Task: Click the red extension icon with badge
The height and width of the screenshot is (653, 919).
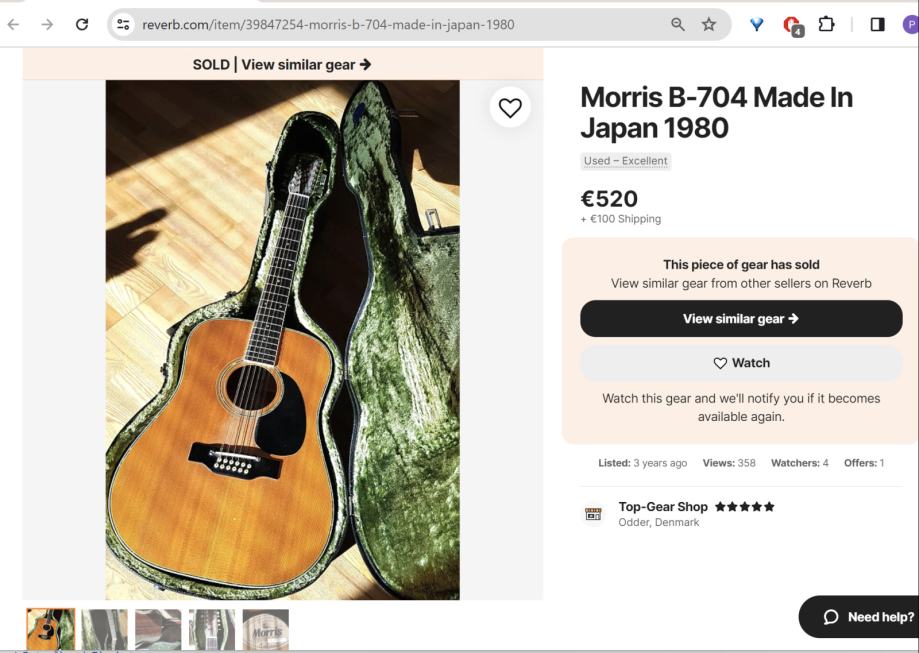Action: tap(792, 25)
